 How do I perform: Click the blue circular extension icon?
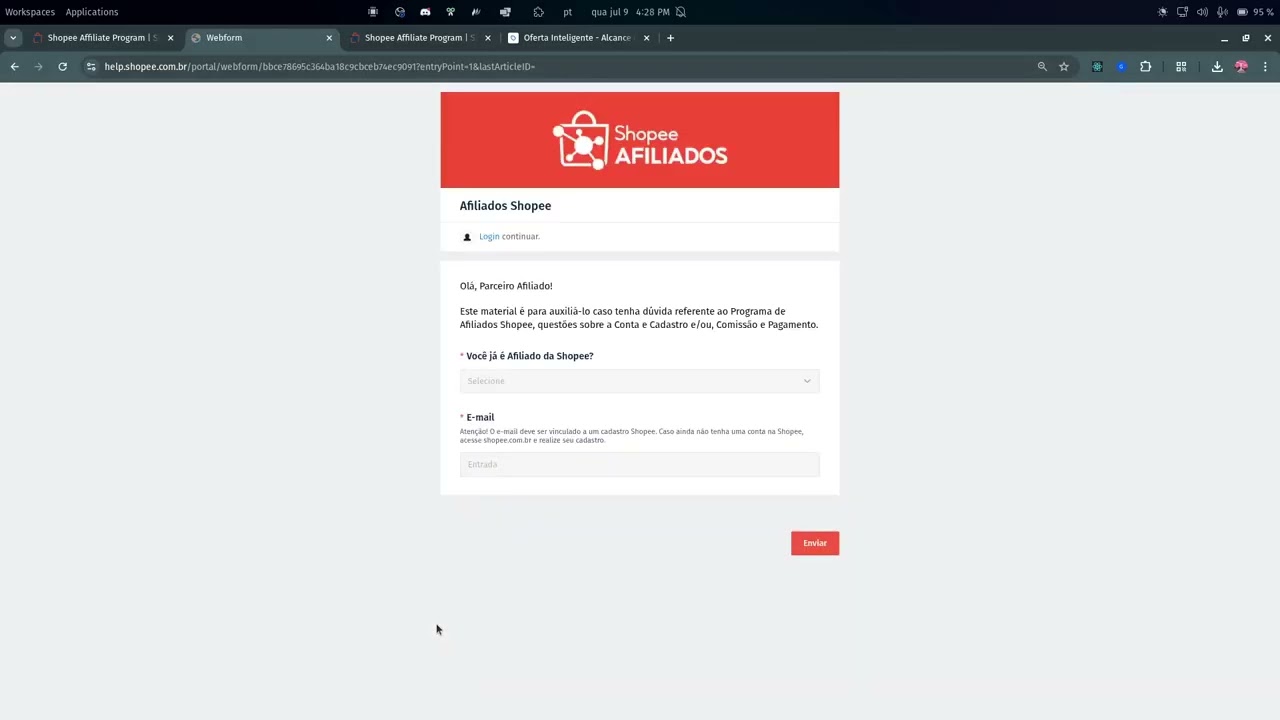[1121, 67]
